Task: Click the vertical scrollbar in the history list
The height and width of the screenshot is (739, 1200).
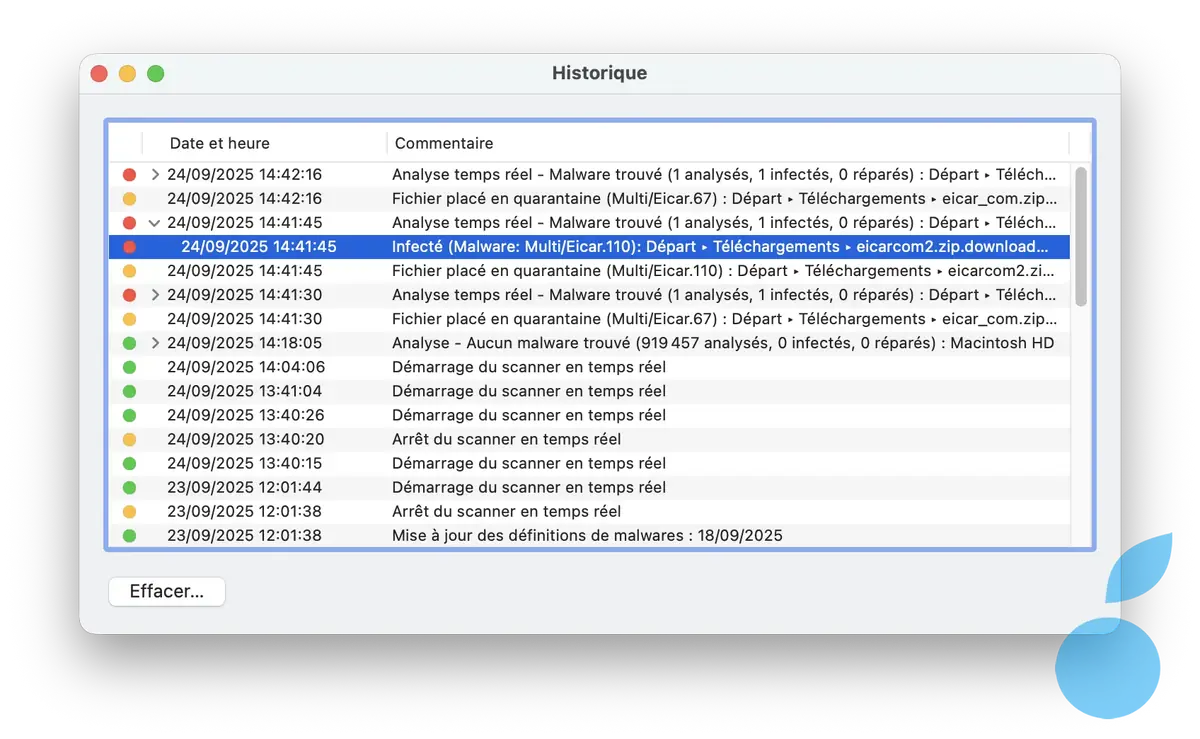Action: pyautogui.click(x=1081, y=240)
